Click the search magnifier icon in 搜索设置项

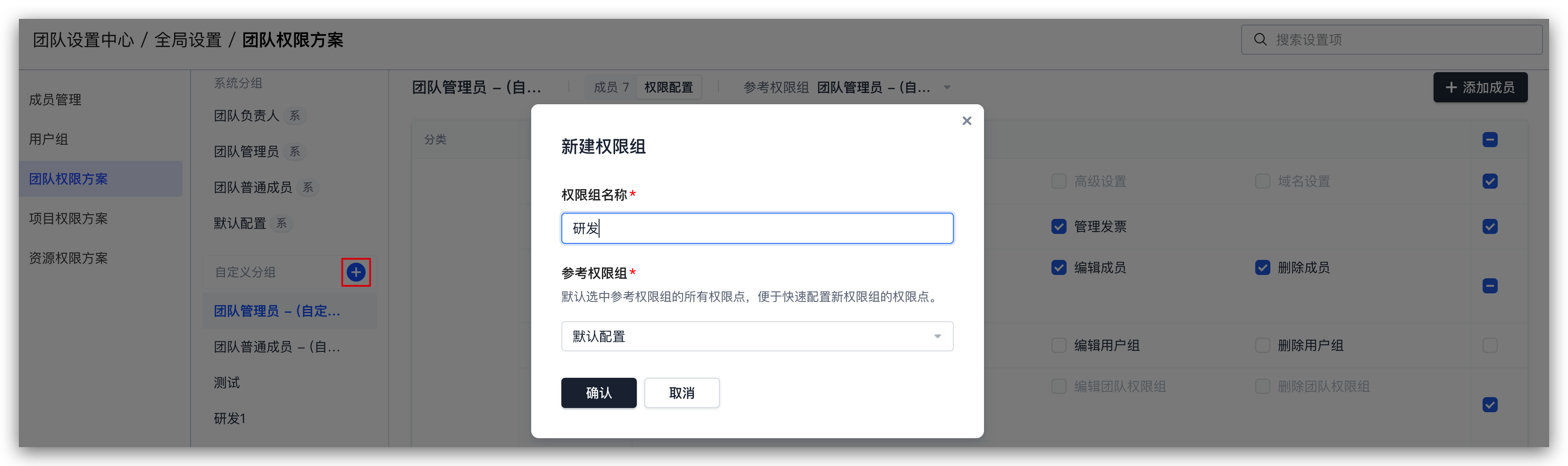(x=1260, y=40)
